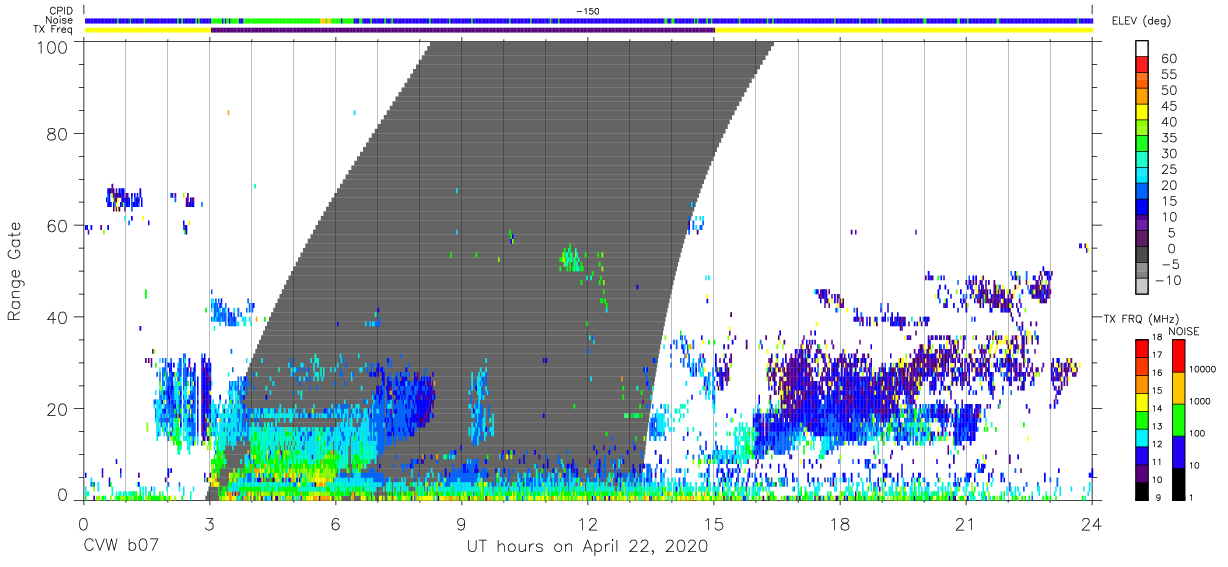Image resolution: width=1228 pixels, height=567 pixels.
Task: Click the '20' range gate tick label
Action: point(59,409)
